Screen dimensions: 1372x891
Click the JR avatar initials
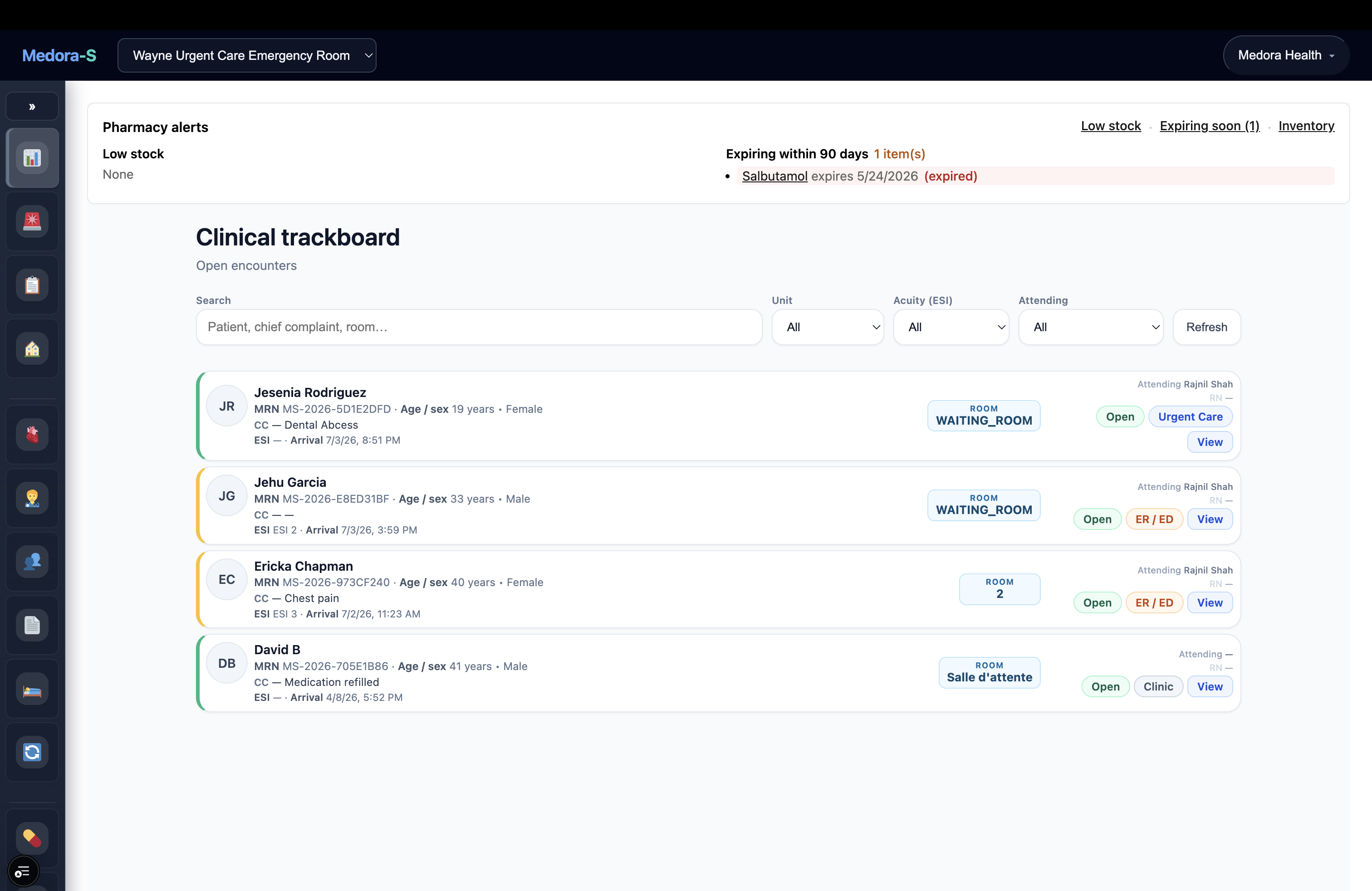pyautogui.click(x=227, y=406)
